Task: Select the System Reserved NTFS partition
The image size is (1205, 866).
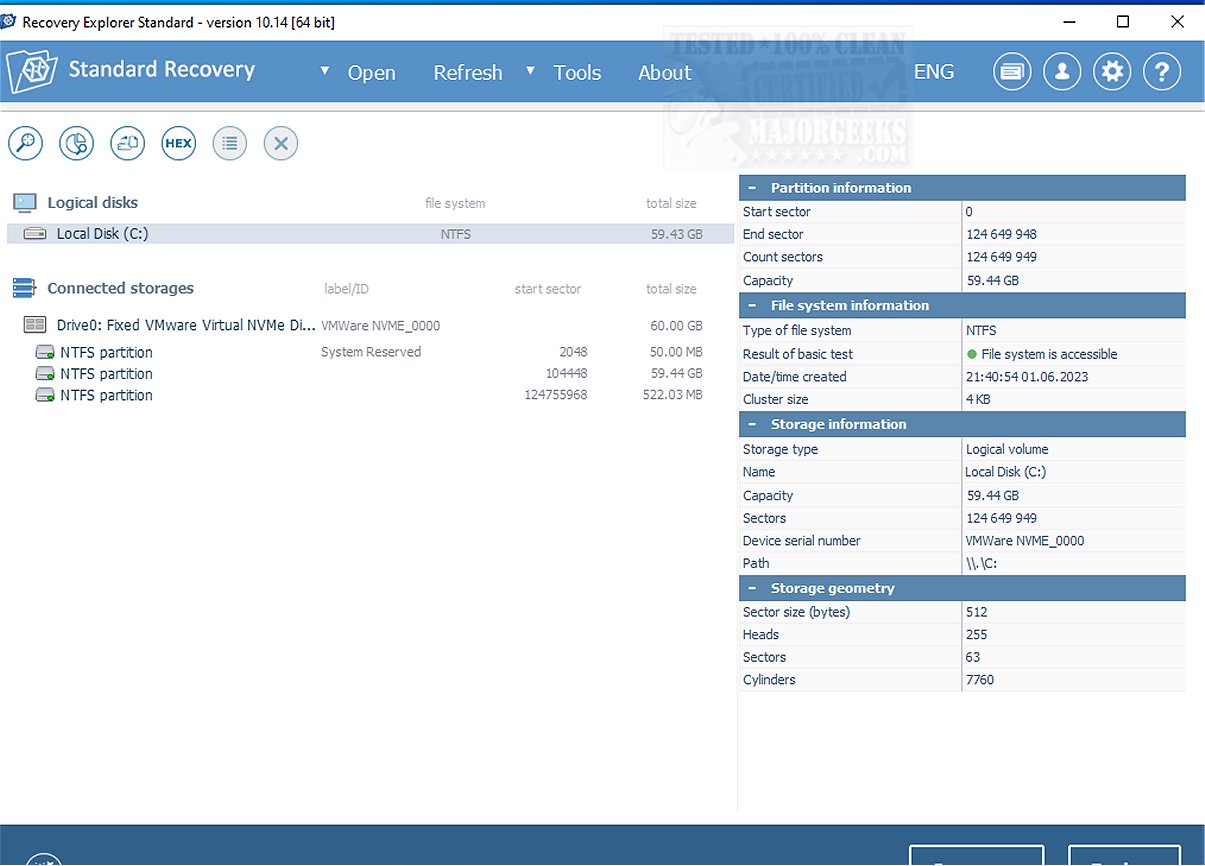Action: pos(120,352)
